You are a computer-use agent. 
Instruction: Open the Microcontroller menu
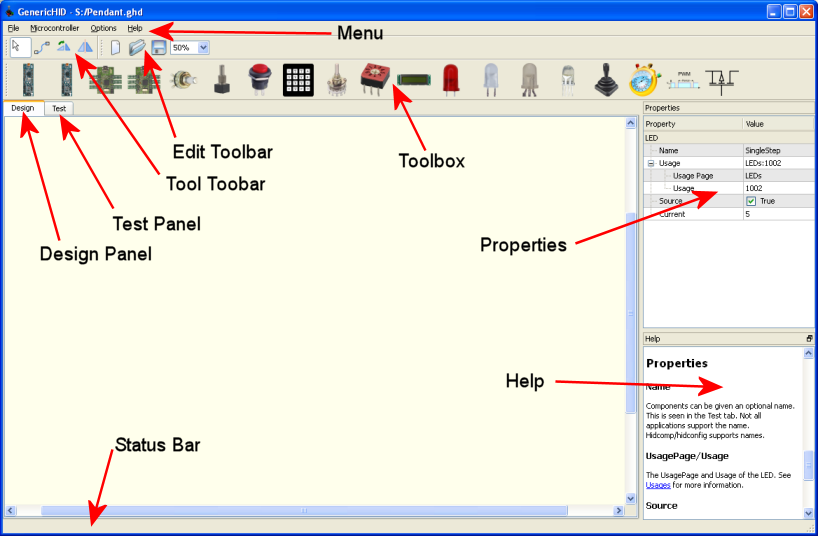point(55,28)
